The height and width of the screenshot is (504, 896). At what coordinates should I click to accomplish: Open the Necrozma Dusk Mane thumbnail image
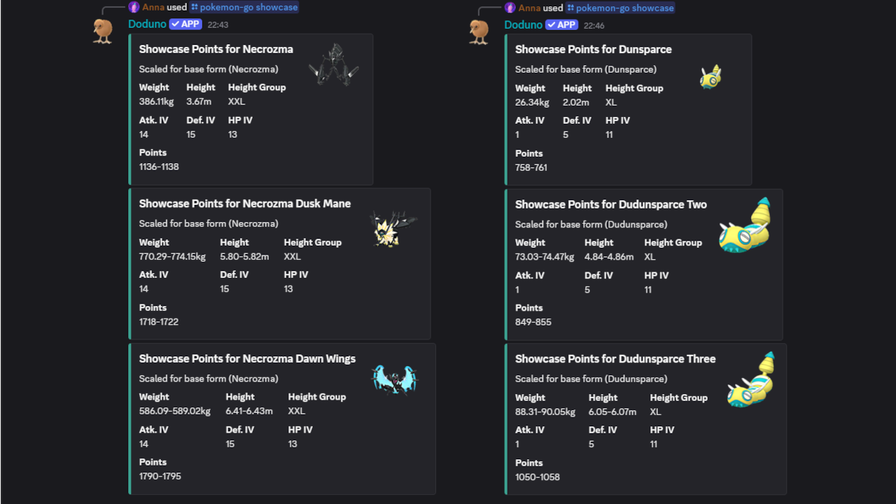click(392, 229)
